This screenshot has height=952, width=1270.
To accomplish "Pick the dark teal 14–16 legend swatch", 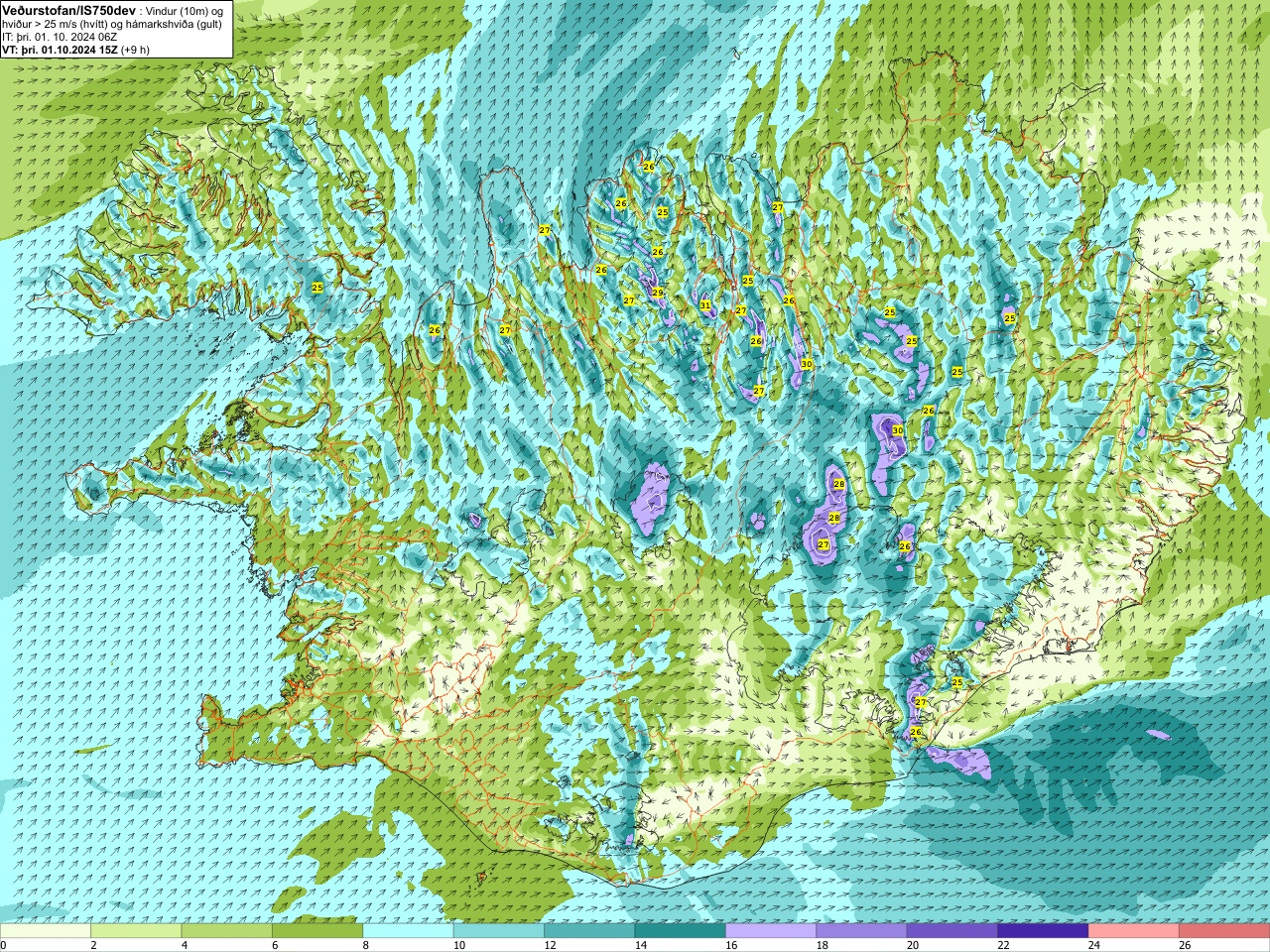I will (681, 931).
